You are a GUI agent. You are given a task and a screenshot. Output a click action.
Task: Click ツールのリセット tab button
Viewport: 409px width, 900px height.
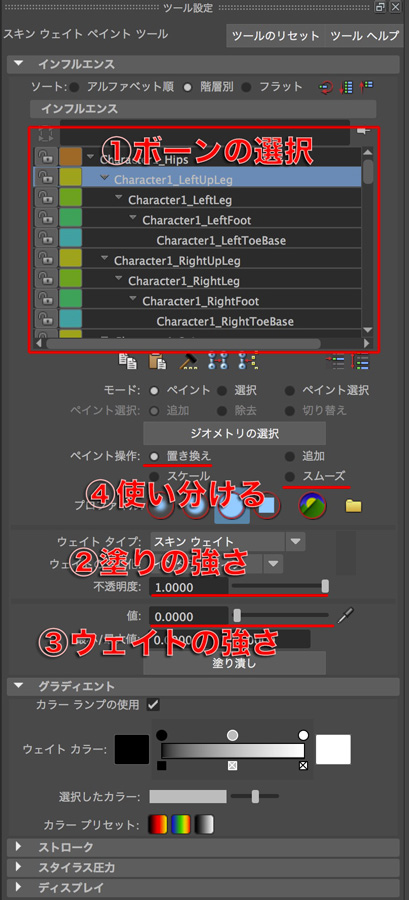tap(275, 36)
